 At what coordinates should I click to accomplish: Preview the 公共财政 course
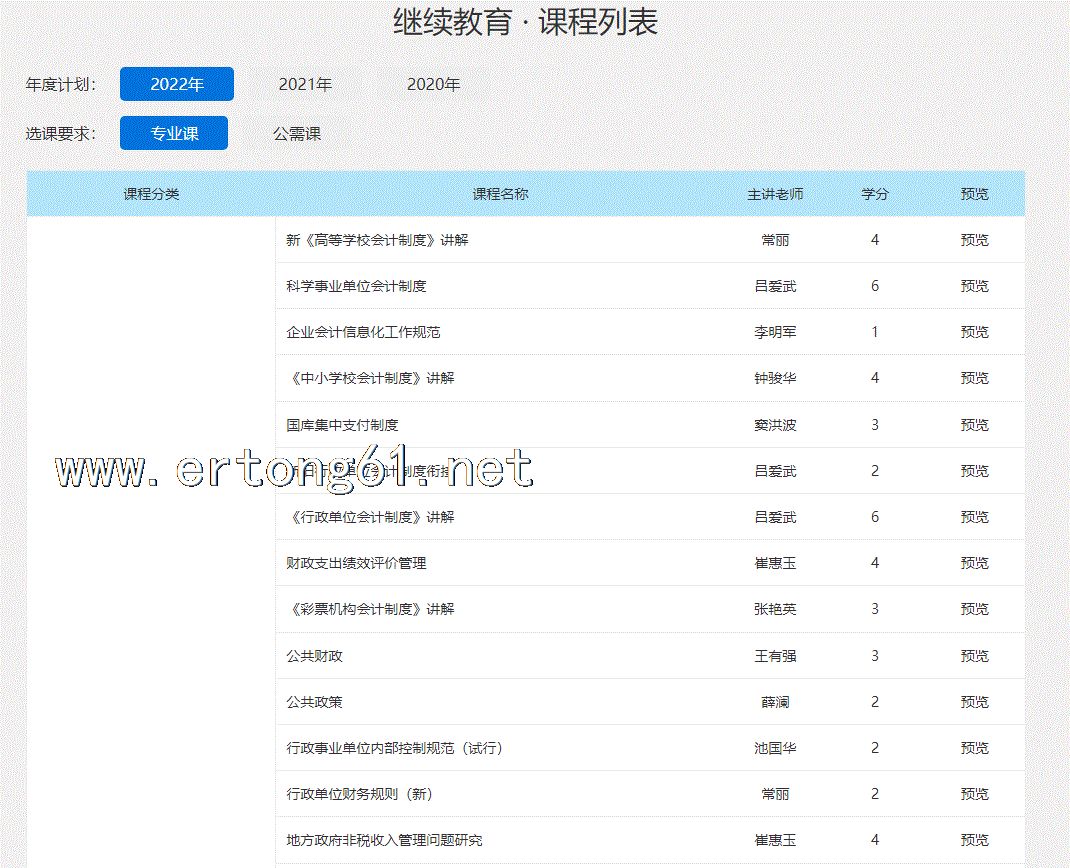click(x=974, y=656)
